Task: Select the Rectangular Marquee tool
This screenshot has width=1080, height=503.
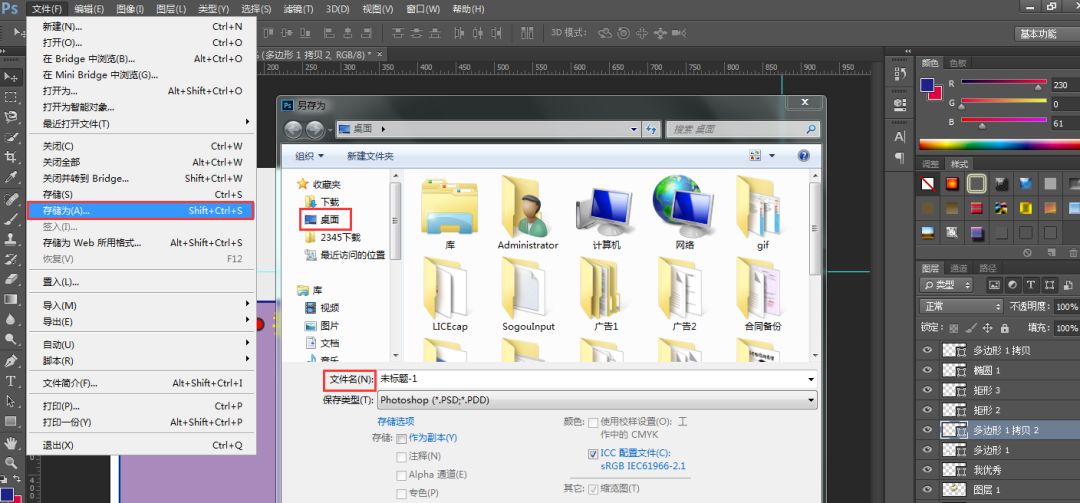Action: pos(11,97)
